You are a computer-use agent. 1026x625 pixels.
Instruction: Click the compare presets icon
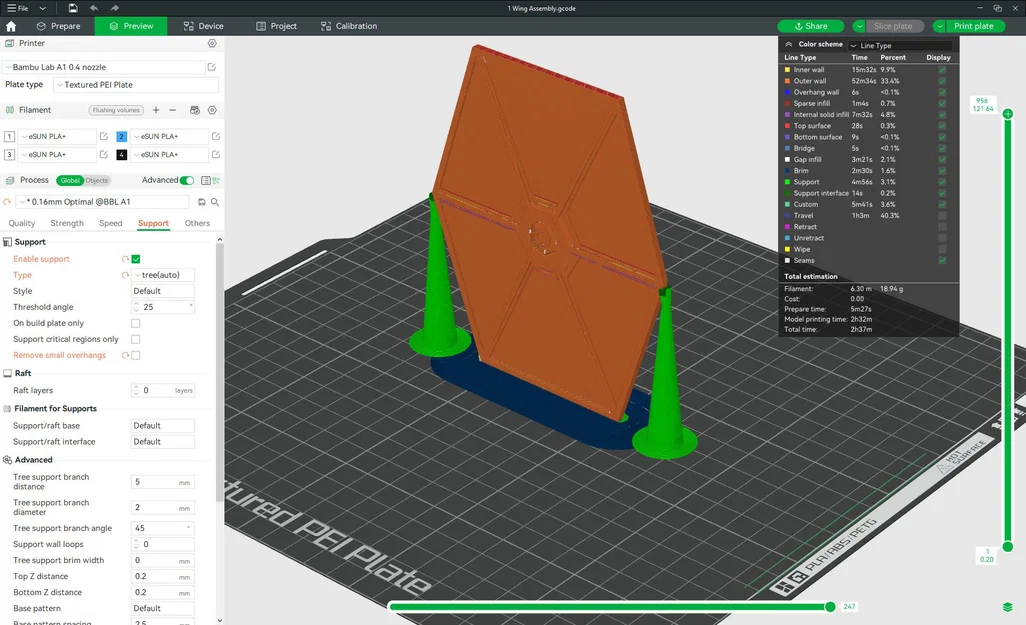tap(217, 180)
